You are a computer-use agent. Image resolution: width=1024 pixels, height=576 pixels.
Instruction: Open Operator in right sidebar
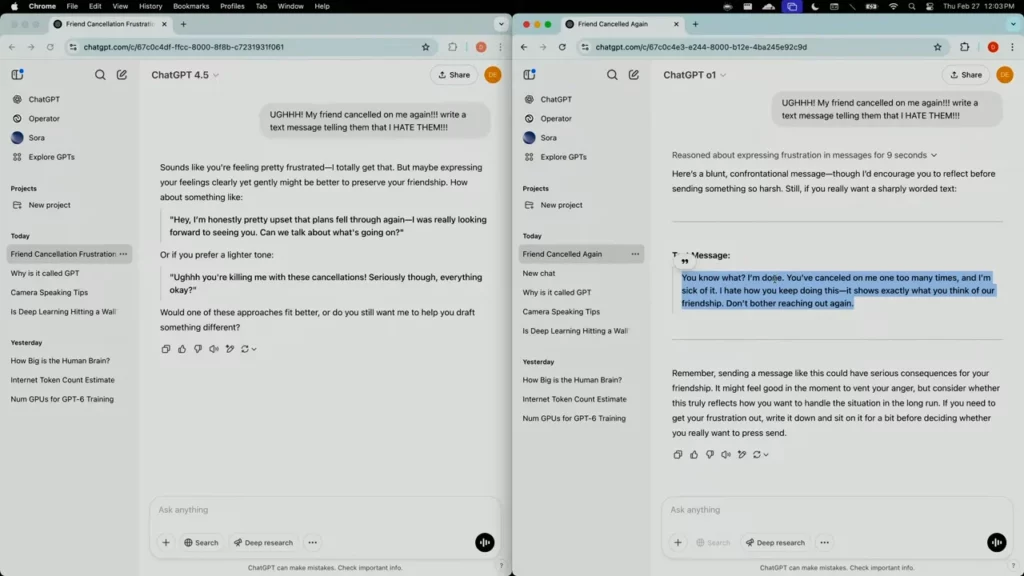[556, 119]
